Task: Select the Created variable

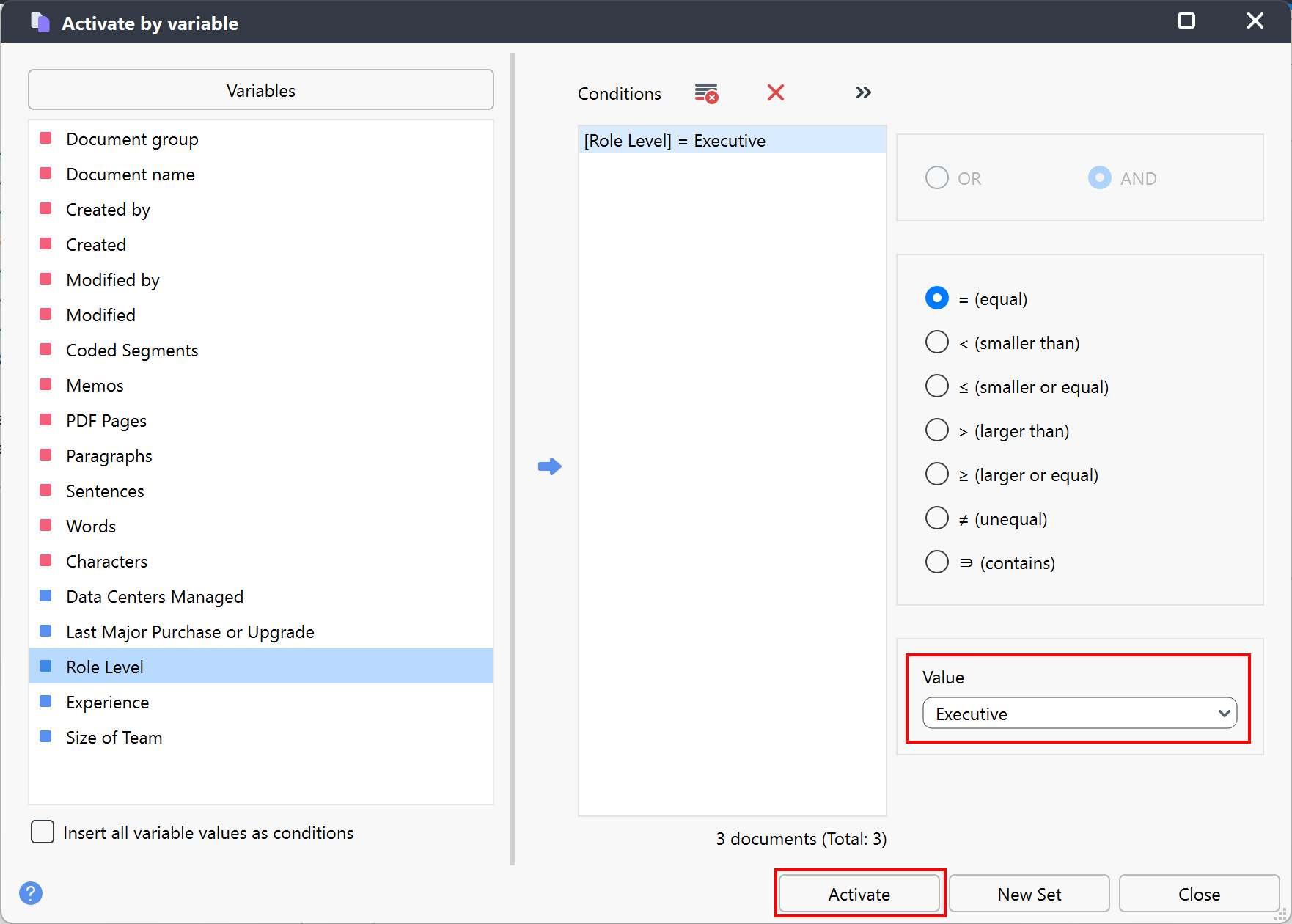Action: [x=261, y=244]
